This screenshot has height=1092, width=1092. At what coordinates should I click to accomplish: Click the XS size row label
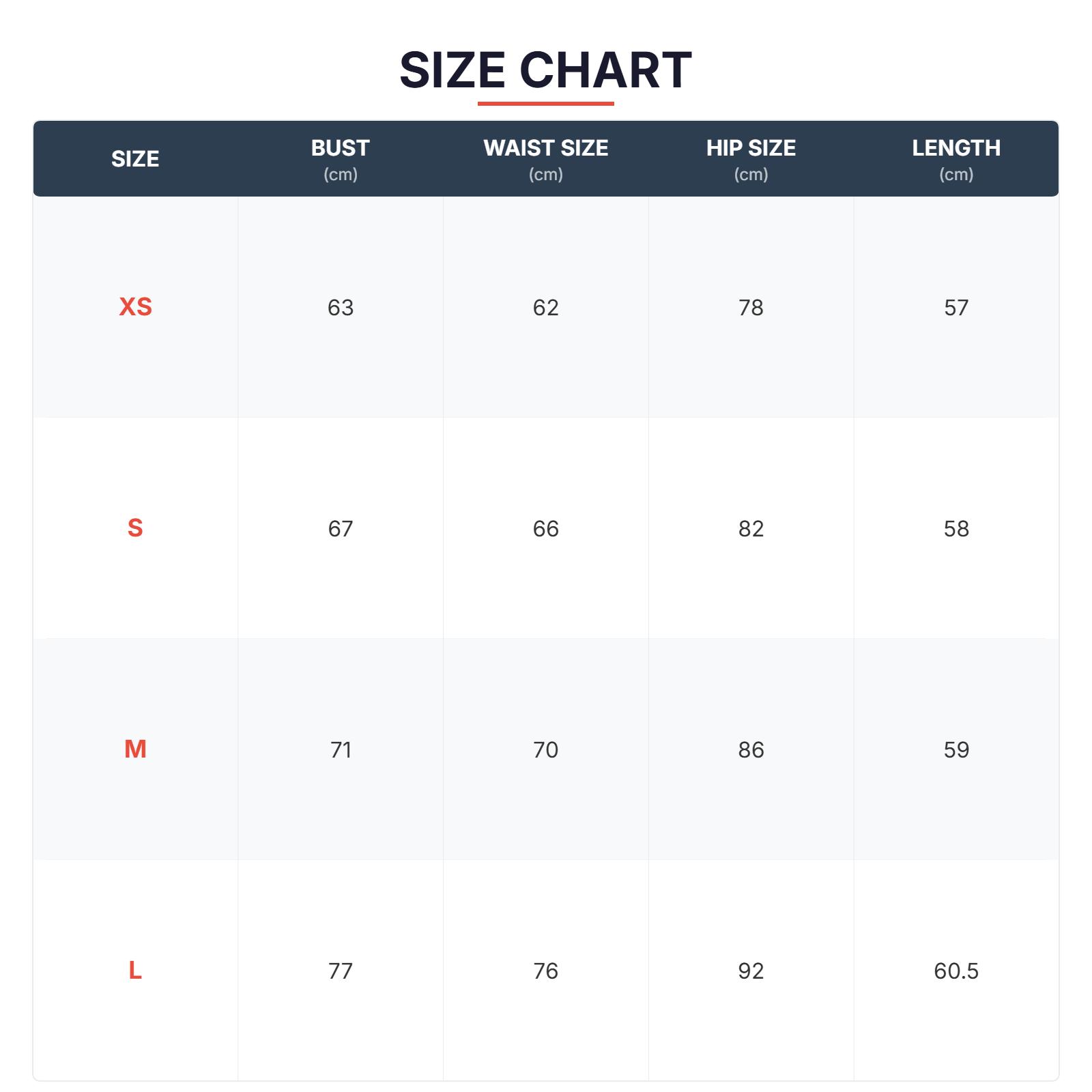135,307
